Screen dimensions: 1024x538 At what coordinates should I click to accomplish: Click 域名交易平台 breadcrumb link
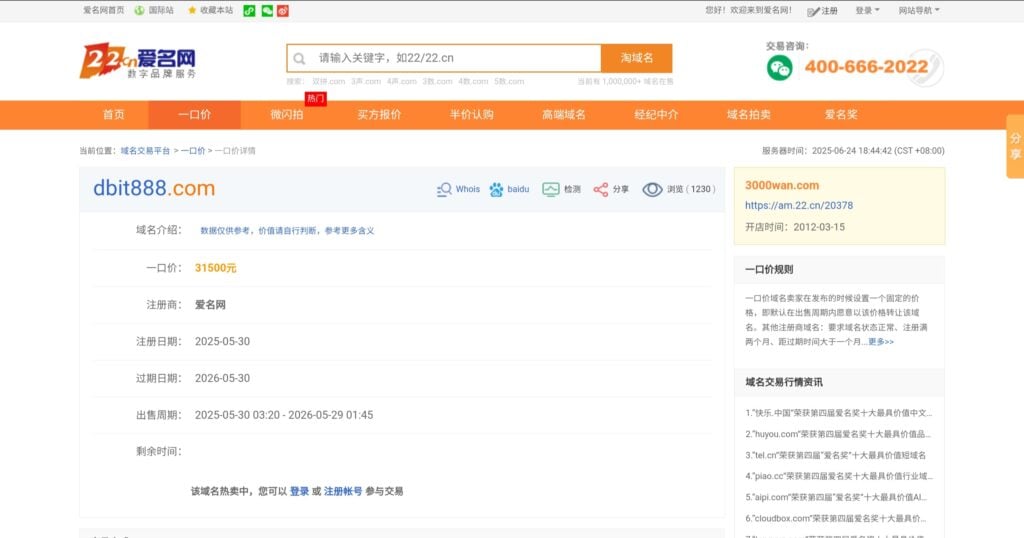click(145, 151)
